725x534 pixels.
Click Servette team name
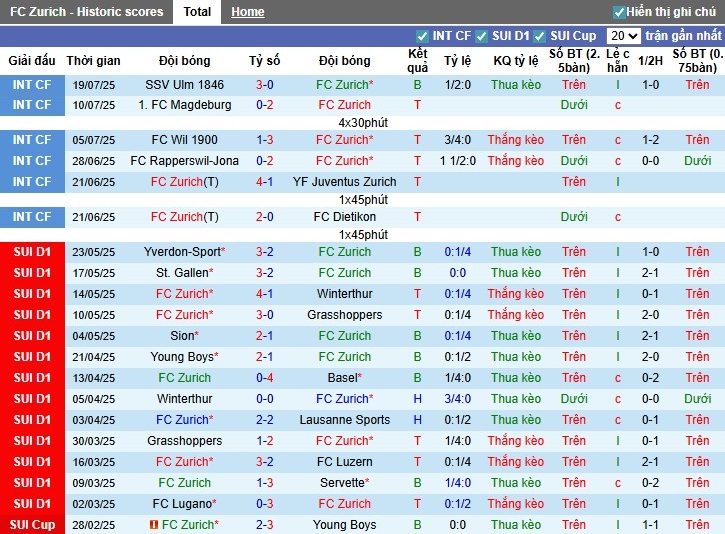click(x=344, y=483)
